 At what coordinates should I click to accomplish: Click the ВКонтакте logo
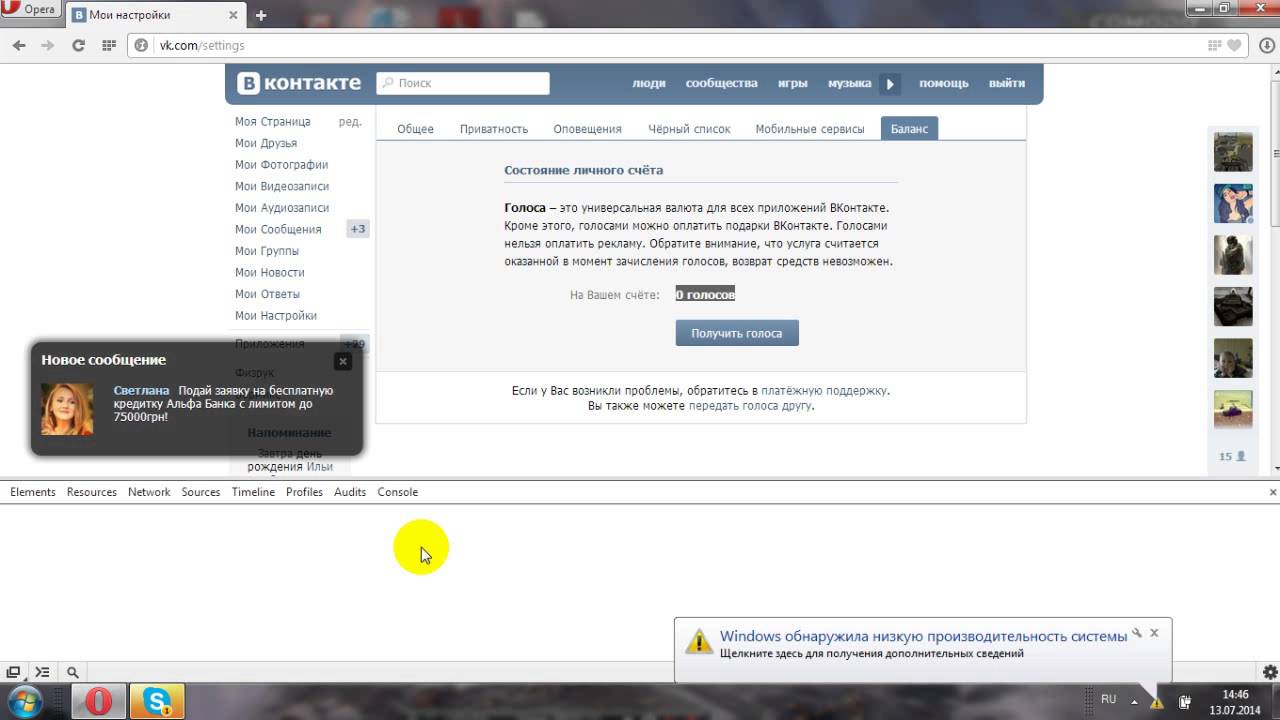click(299, 83)
